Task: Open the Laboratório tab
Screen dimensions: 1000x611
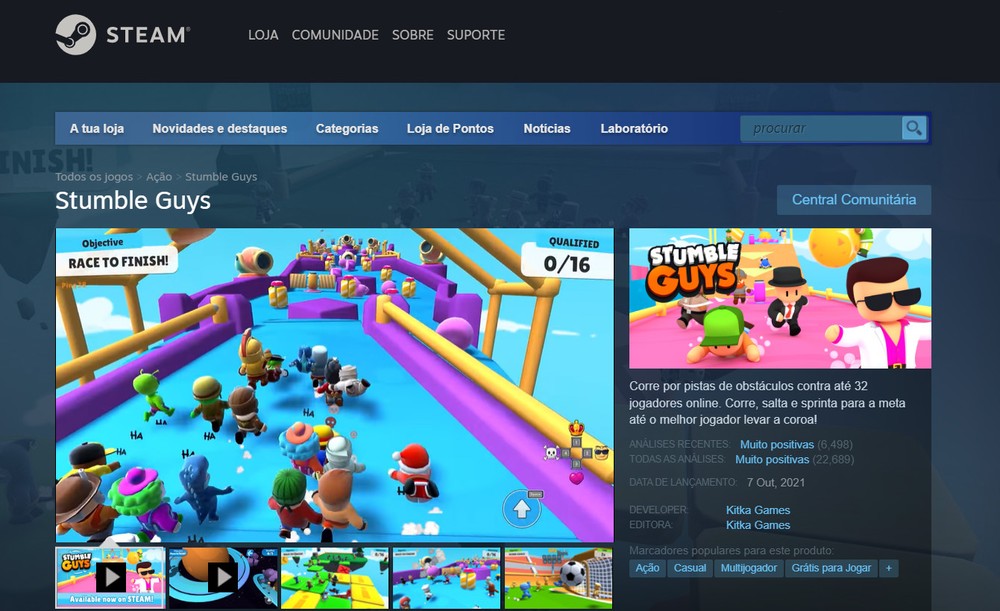Action: pyautogui.click(x=632, y=128)
